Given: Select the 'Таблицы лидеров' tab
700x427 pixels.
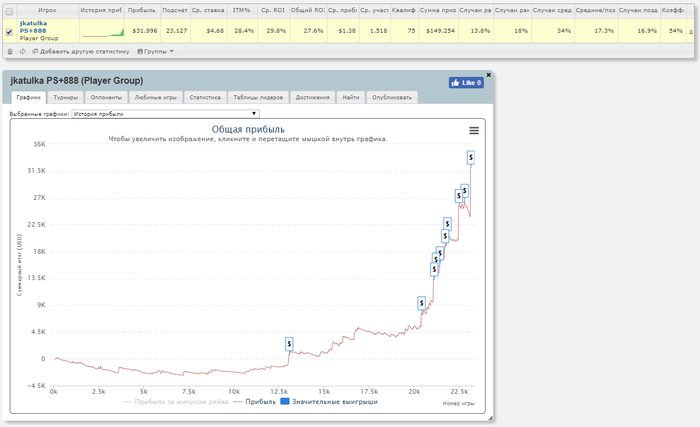Looking at the screenshot, I should [258, 97].
